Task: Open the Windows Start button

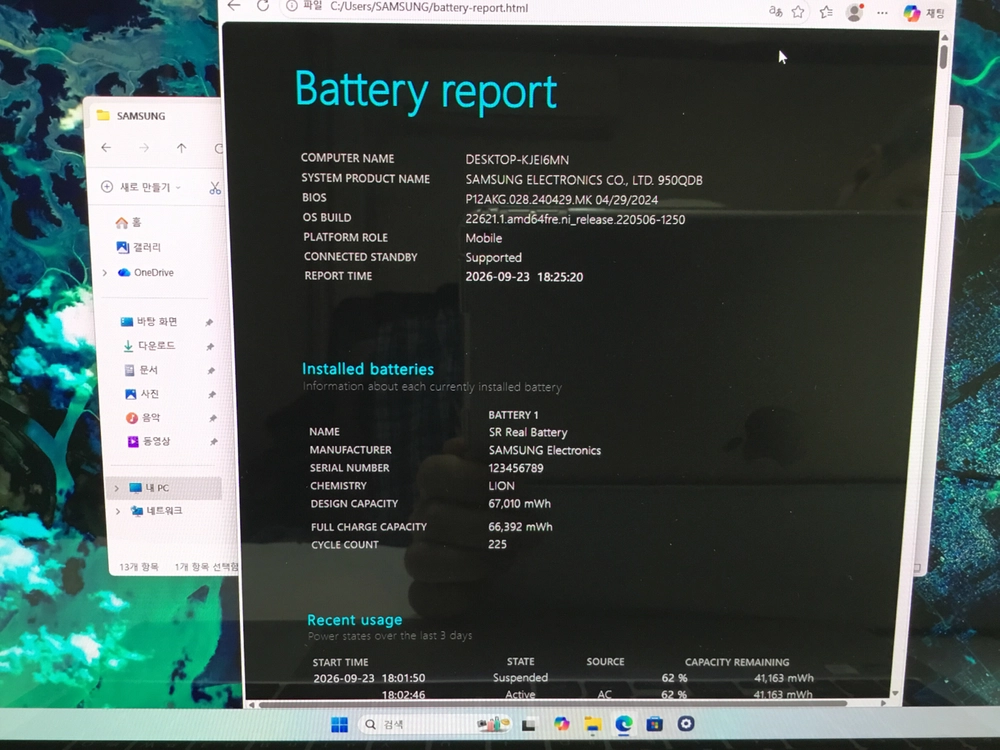Action: (339, 724)
